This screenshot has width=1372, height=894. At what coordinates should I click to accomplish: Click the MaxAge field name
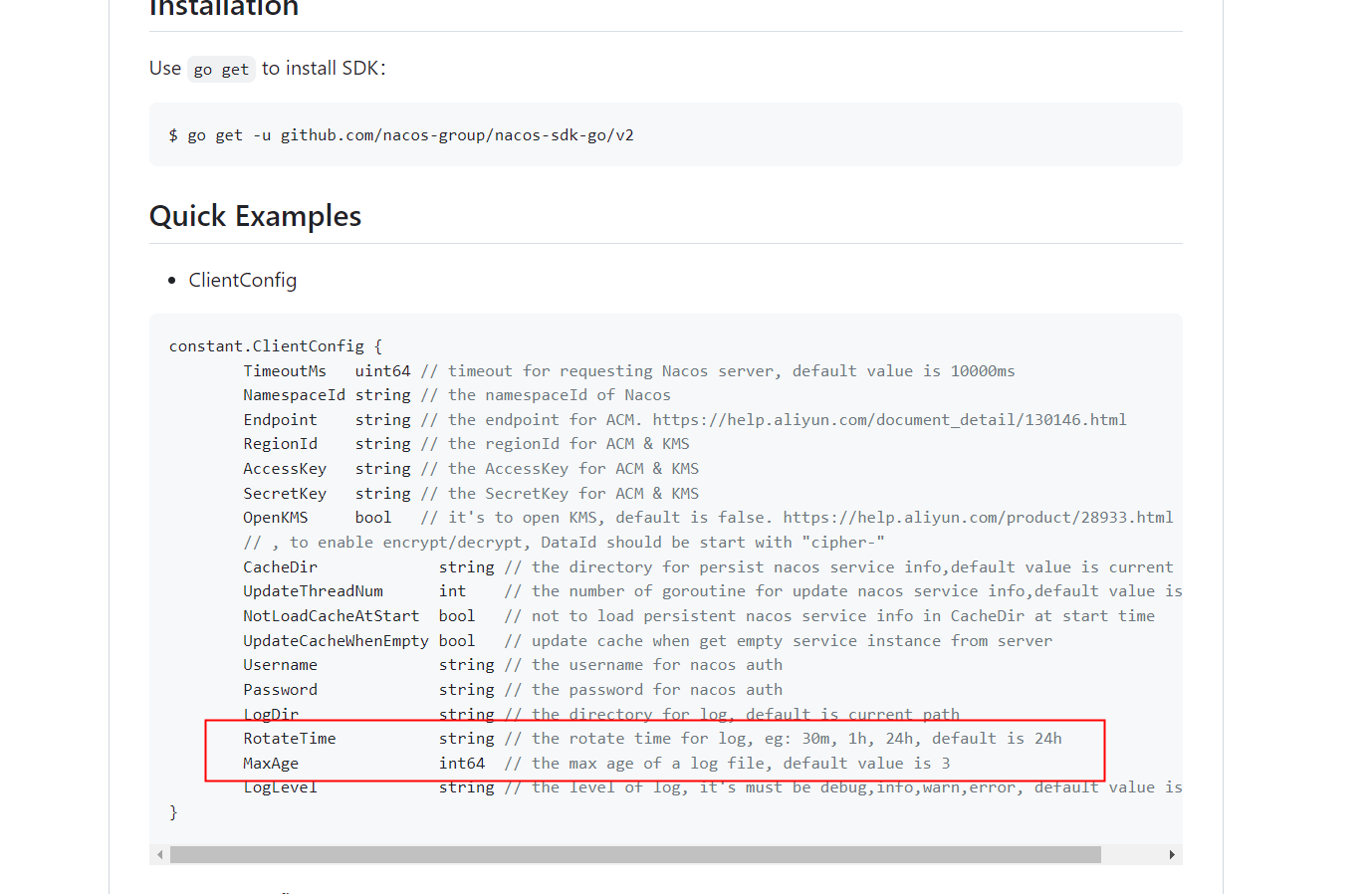pyautogui.click(x=271, y=764)
